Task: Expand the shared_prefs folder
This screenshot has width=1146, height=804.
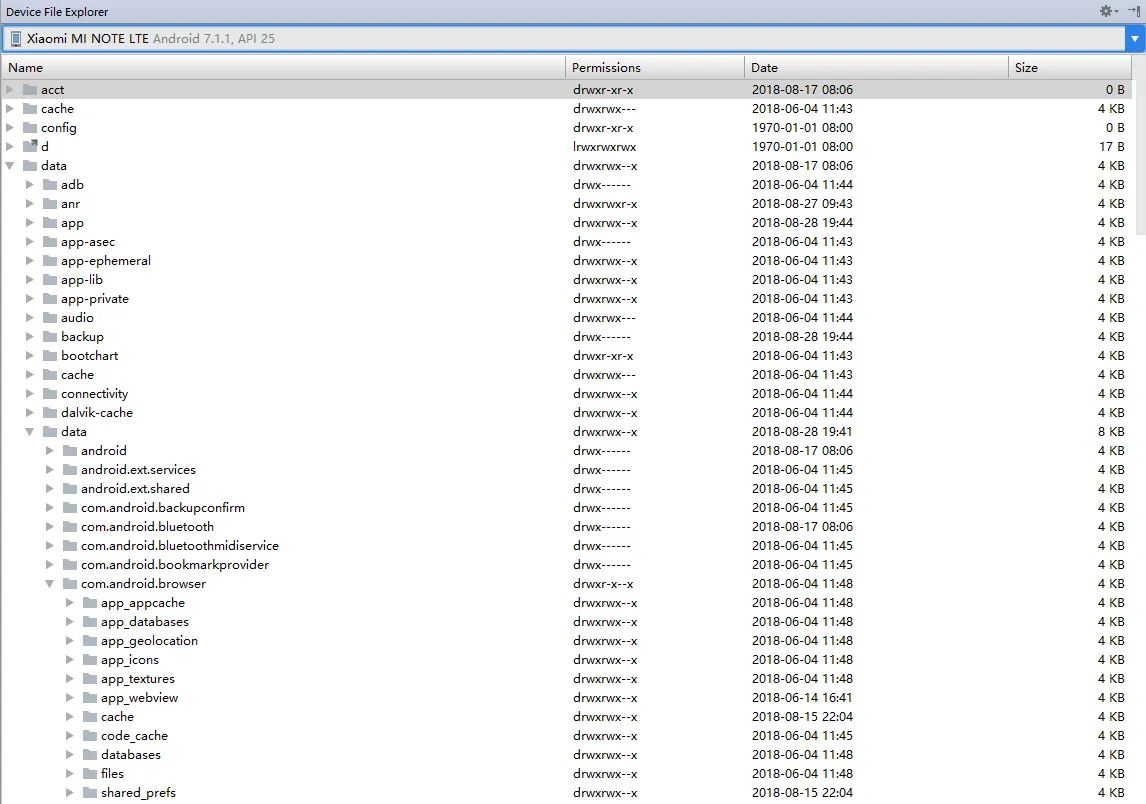Action: [69, 792]
